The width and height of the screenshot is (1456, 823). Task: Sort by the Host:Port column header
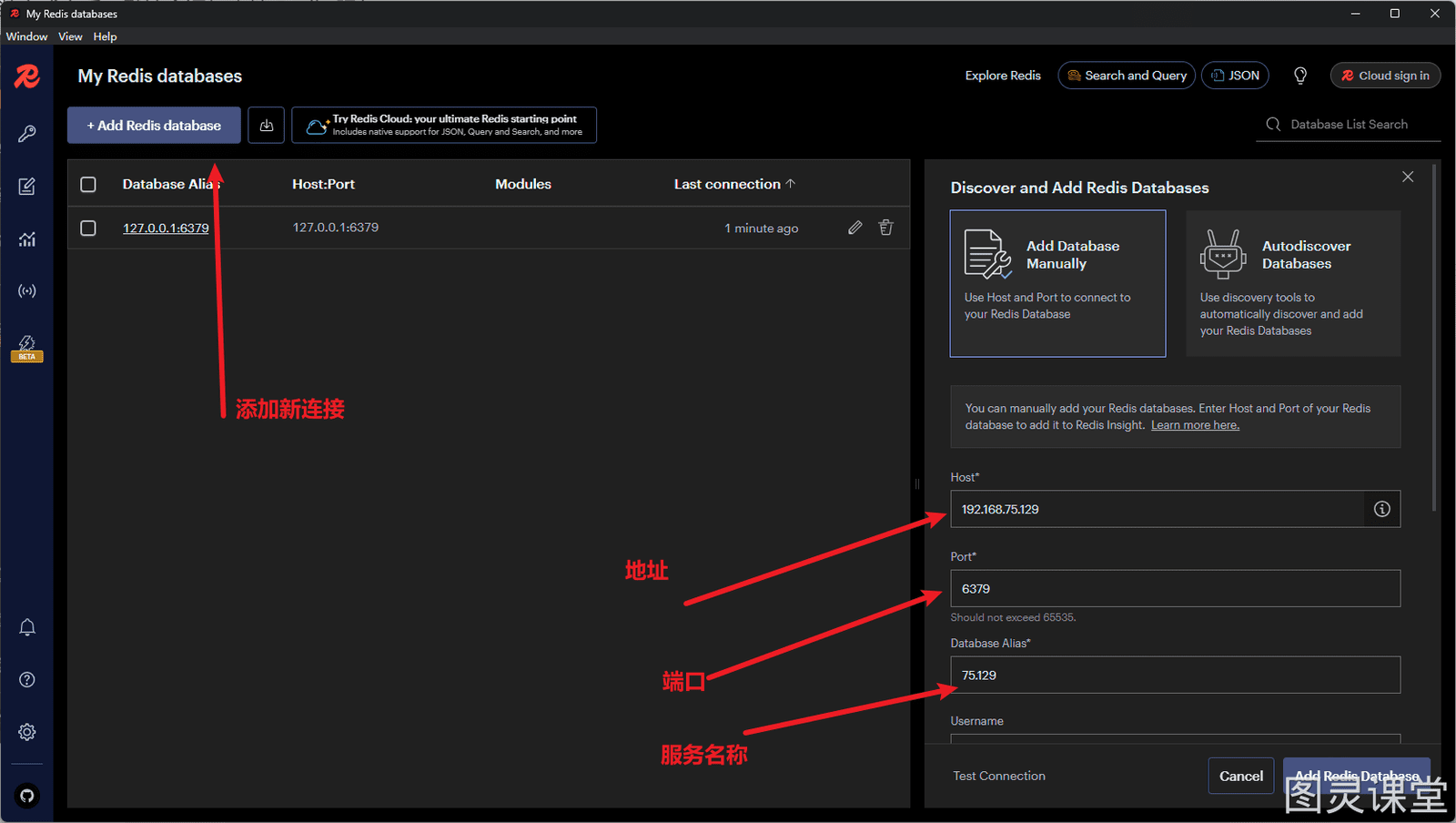point(323,184)
